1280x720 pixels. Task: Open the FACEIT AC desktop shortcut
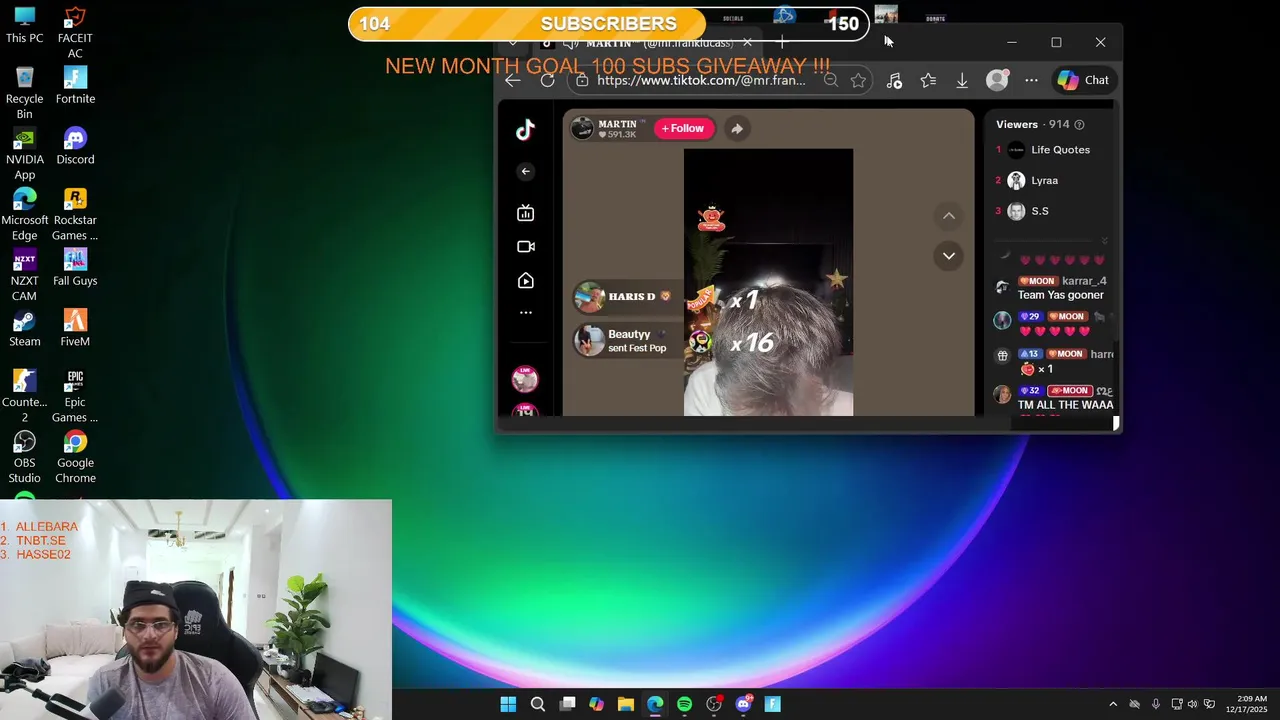click(x=75, y=33)
